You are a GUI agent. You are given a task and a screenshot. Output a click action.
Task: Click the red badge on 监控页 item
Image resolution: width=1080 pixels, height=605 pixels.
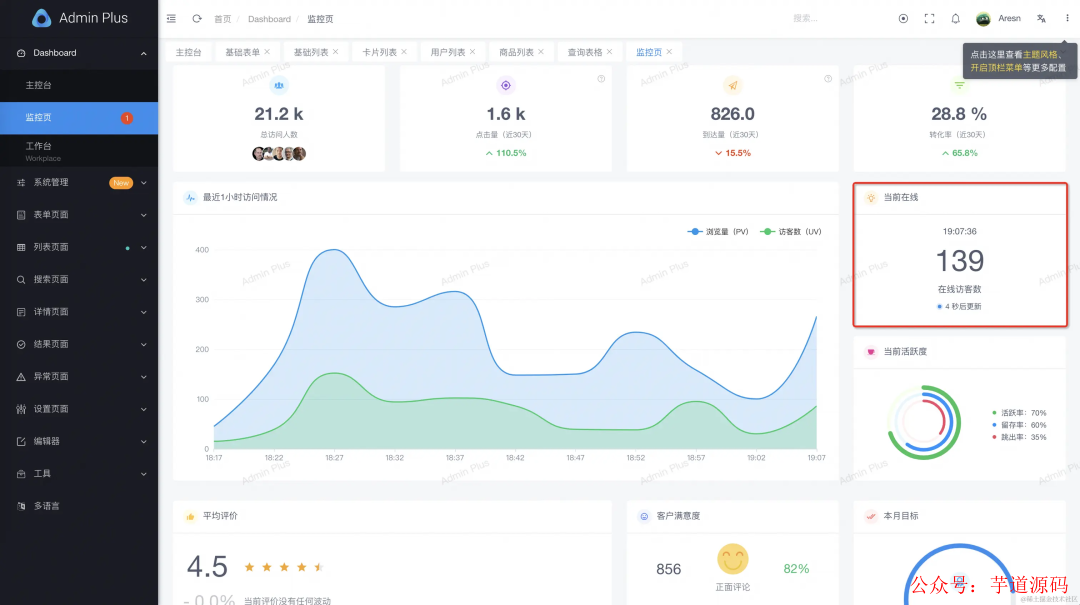tap(127, 118)
